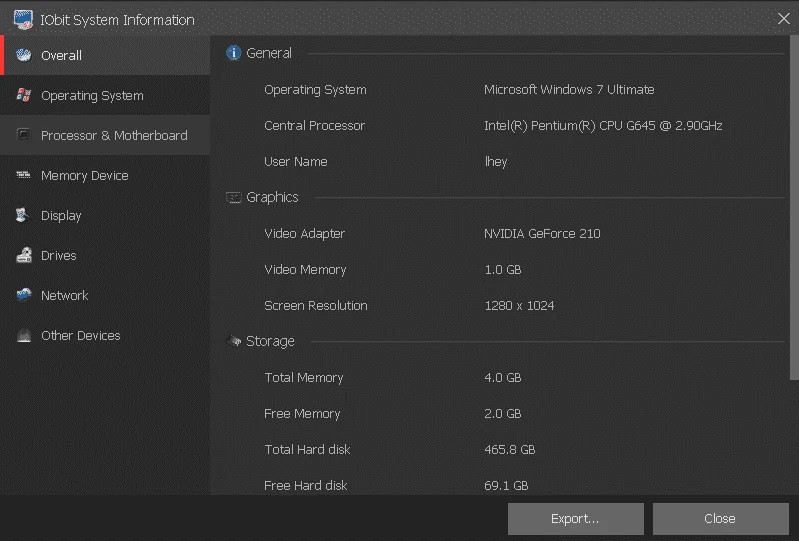Switch to Processor & Motherboard page
This screenshot has width=799, height=541.
click(114, 136)
